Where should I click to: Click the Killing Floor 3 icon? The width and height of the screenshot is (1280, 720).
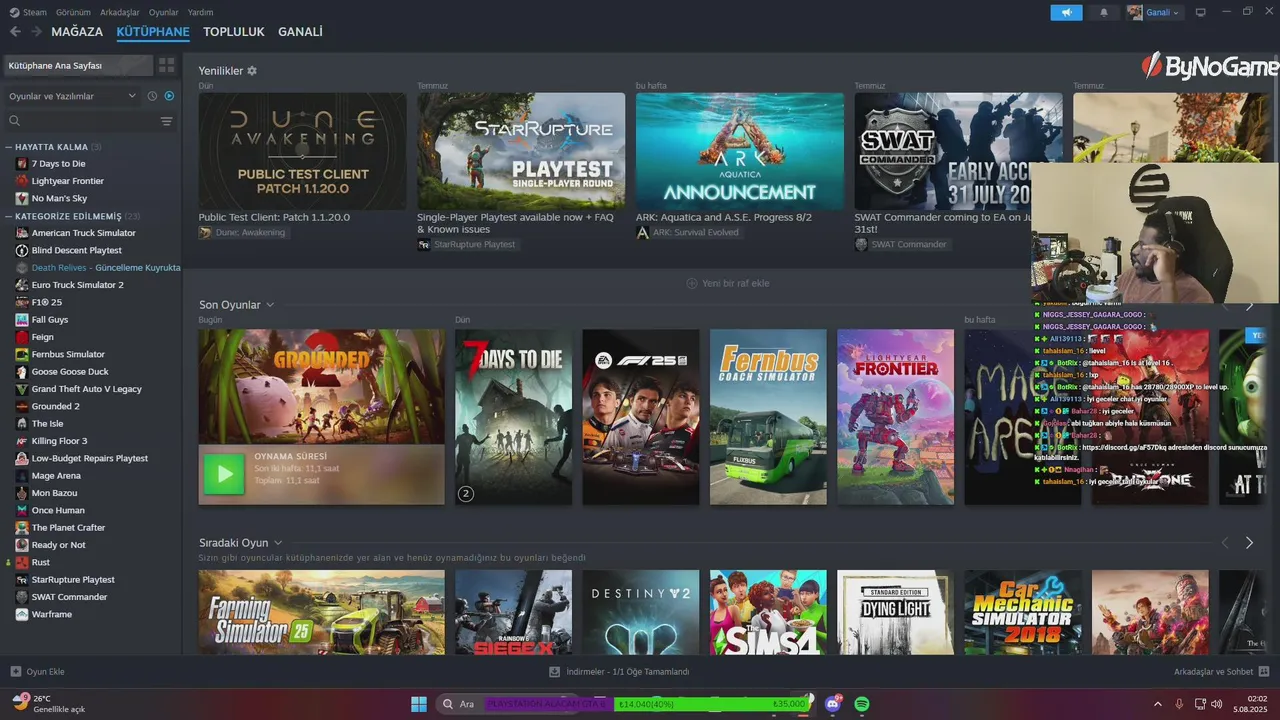point(22,441)
